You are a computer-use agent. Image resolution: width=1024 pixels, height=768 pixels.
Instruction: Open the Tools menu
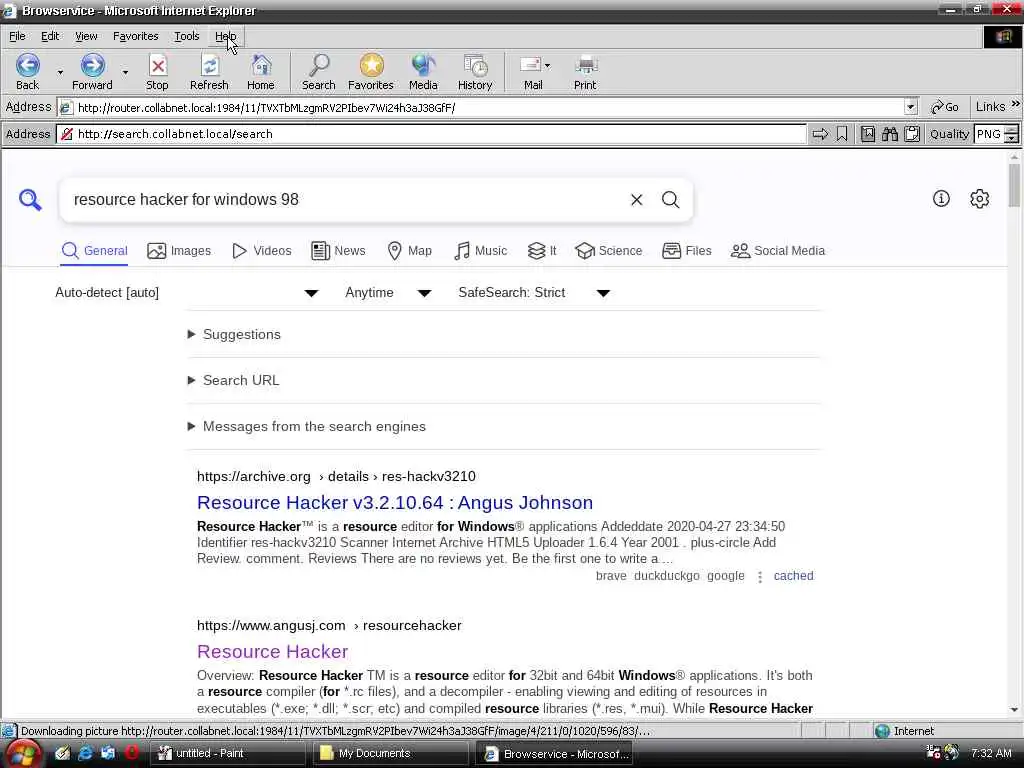(x=186, y=37)
